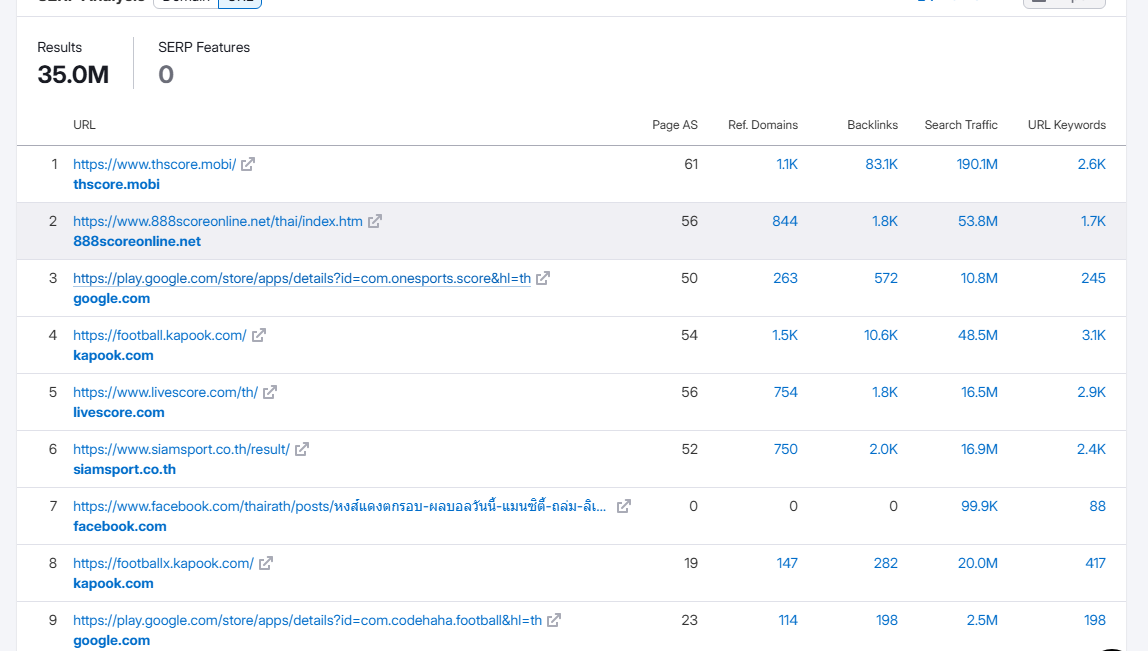Open 844 ref domains for 888scoreonline.net
Viewport: 1148px width, 651px height.
pyautogui.click(x=785, y=221)
